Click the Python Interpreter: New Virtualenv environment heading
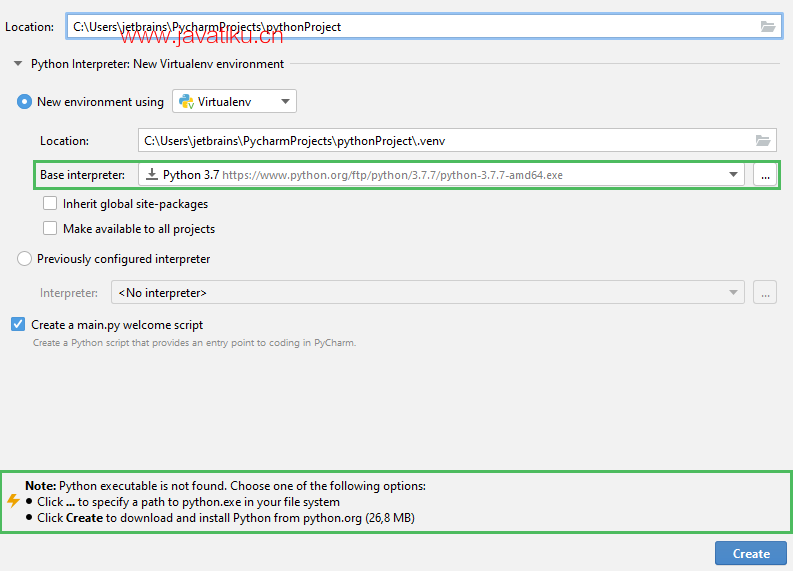This screenshot has width=793, height=571. coord(157,64)
